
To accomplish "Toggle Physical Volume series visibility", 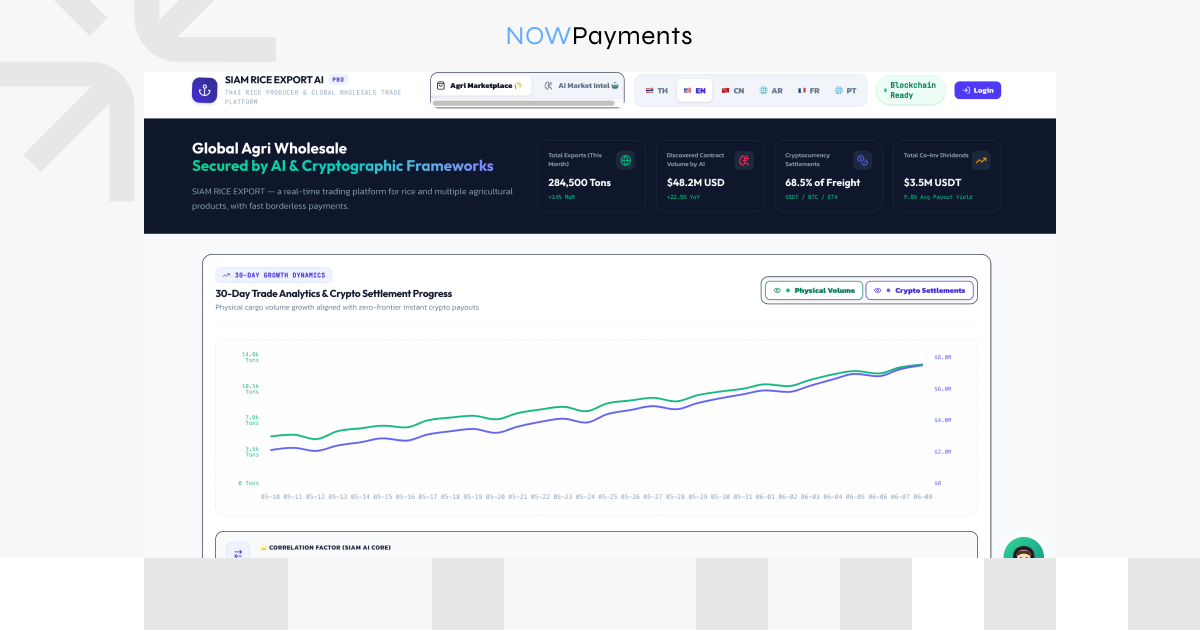I will tap(812, 290).
